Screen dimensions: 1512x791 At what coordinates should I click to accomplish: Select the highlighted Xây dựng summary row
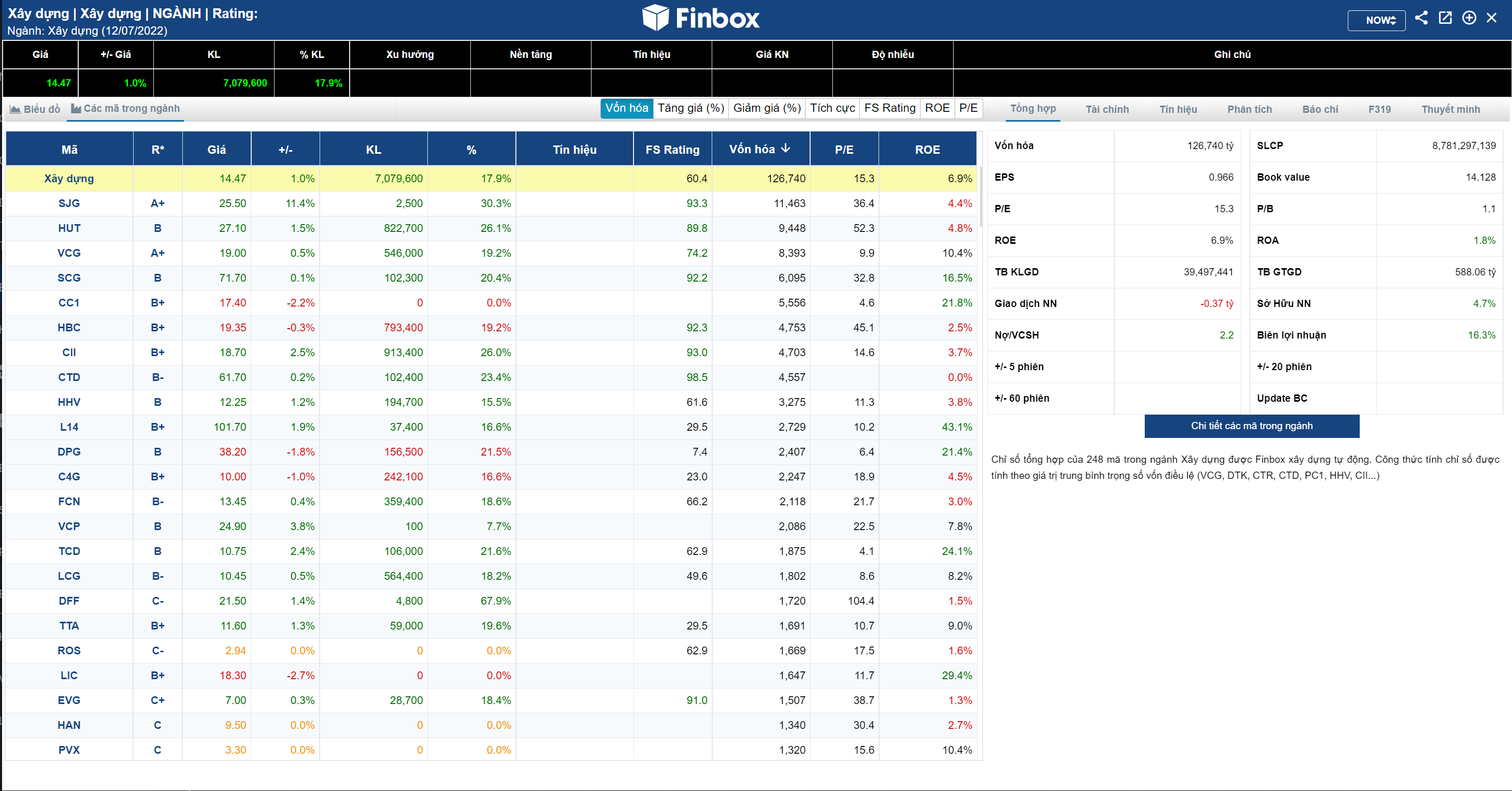click(x=69, y=179)
